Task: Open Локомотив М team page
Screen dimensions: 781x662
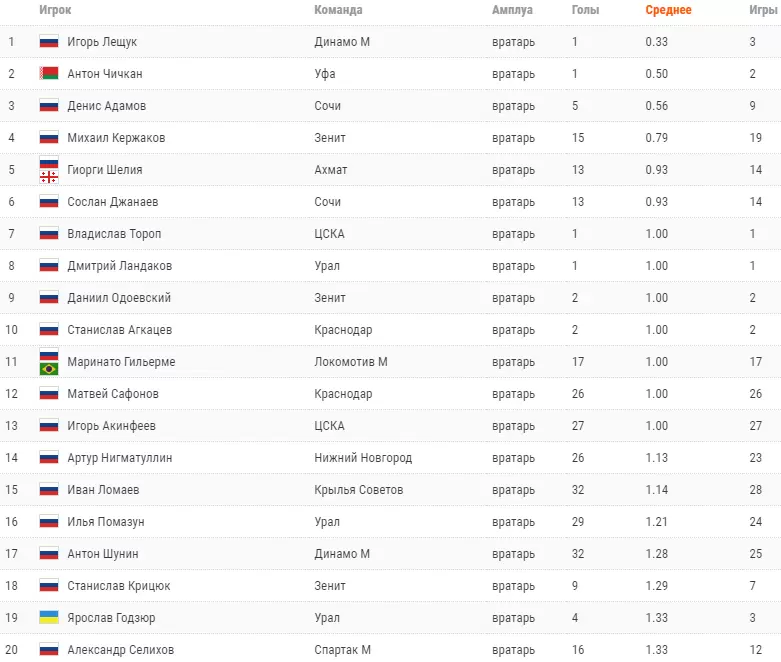Action: point(351,362)
